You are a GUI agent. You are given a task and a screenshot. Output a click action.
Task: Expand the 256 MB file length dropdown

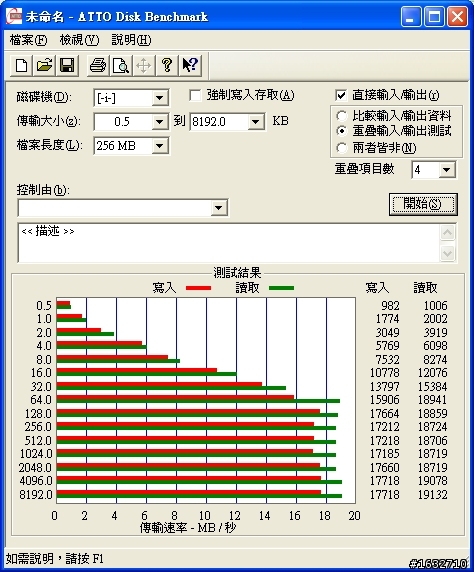[159, 146]
